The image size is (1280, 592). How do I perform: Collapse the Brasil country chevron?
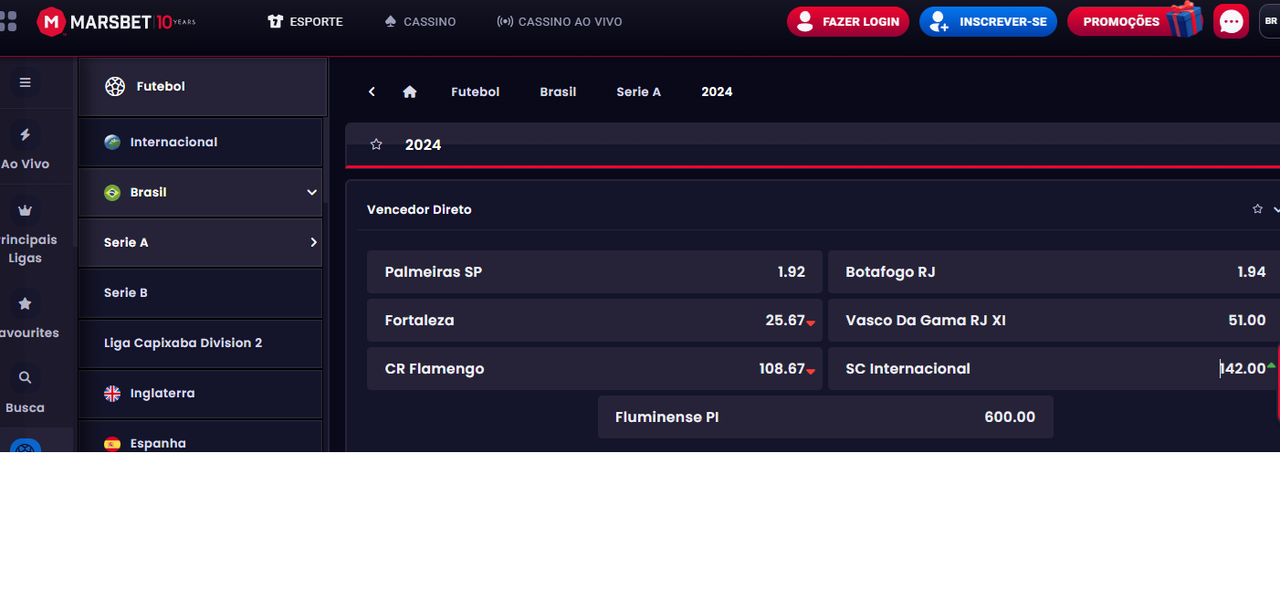pyautogui.click(x=312, y=192)
